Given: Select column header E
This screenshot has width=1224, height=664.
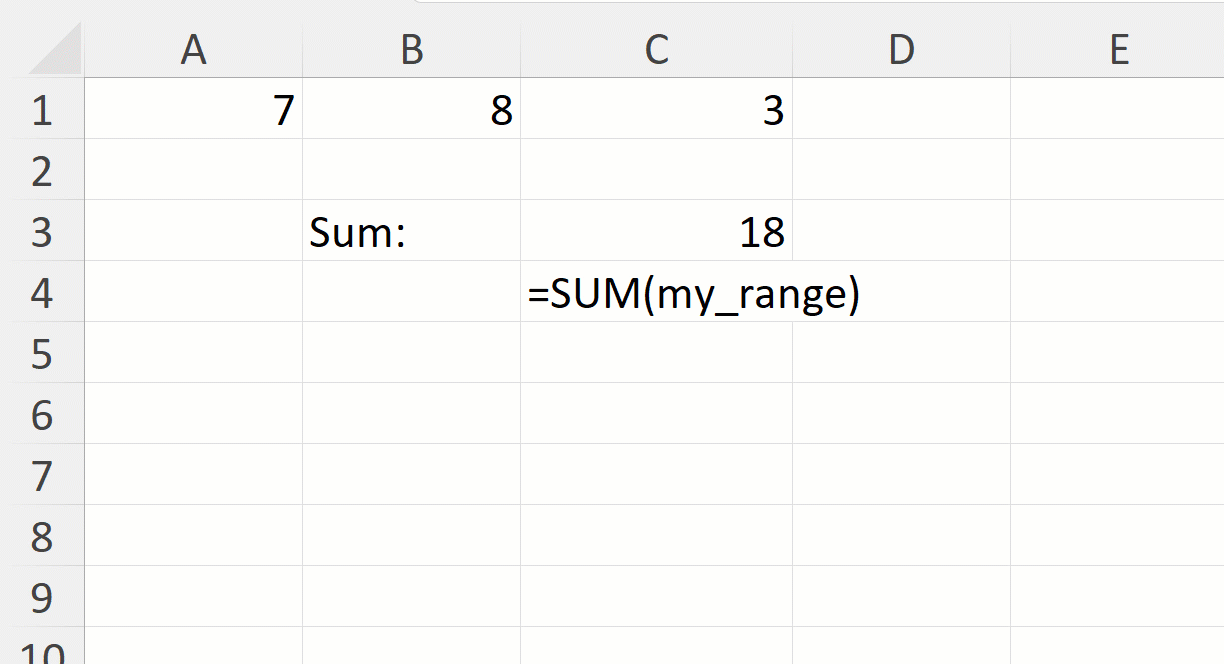Looking at the screenshot, I should pos(1118,48).
